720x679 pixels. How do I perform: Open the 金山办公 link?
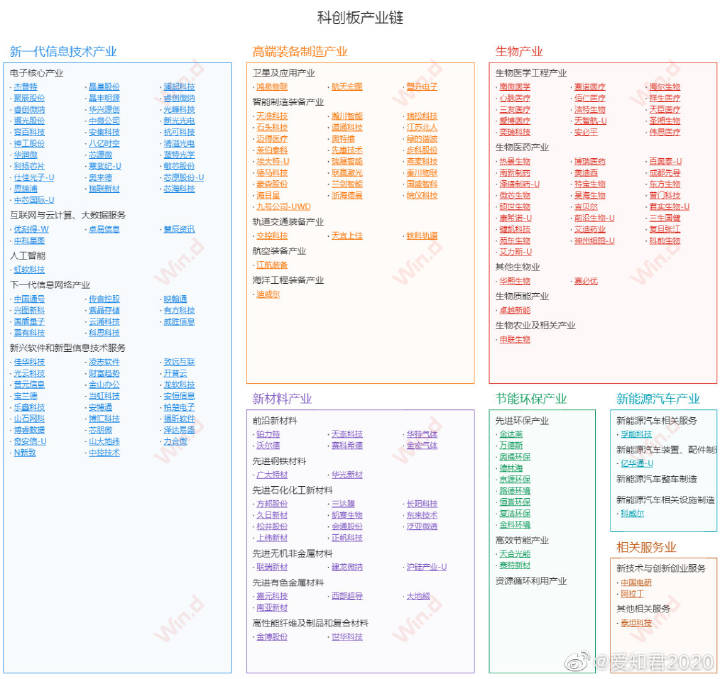click(104, 385)
